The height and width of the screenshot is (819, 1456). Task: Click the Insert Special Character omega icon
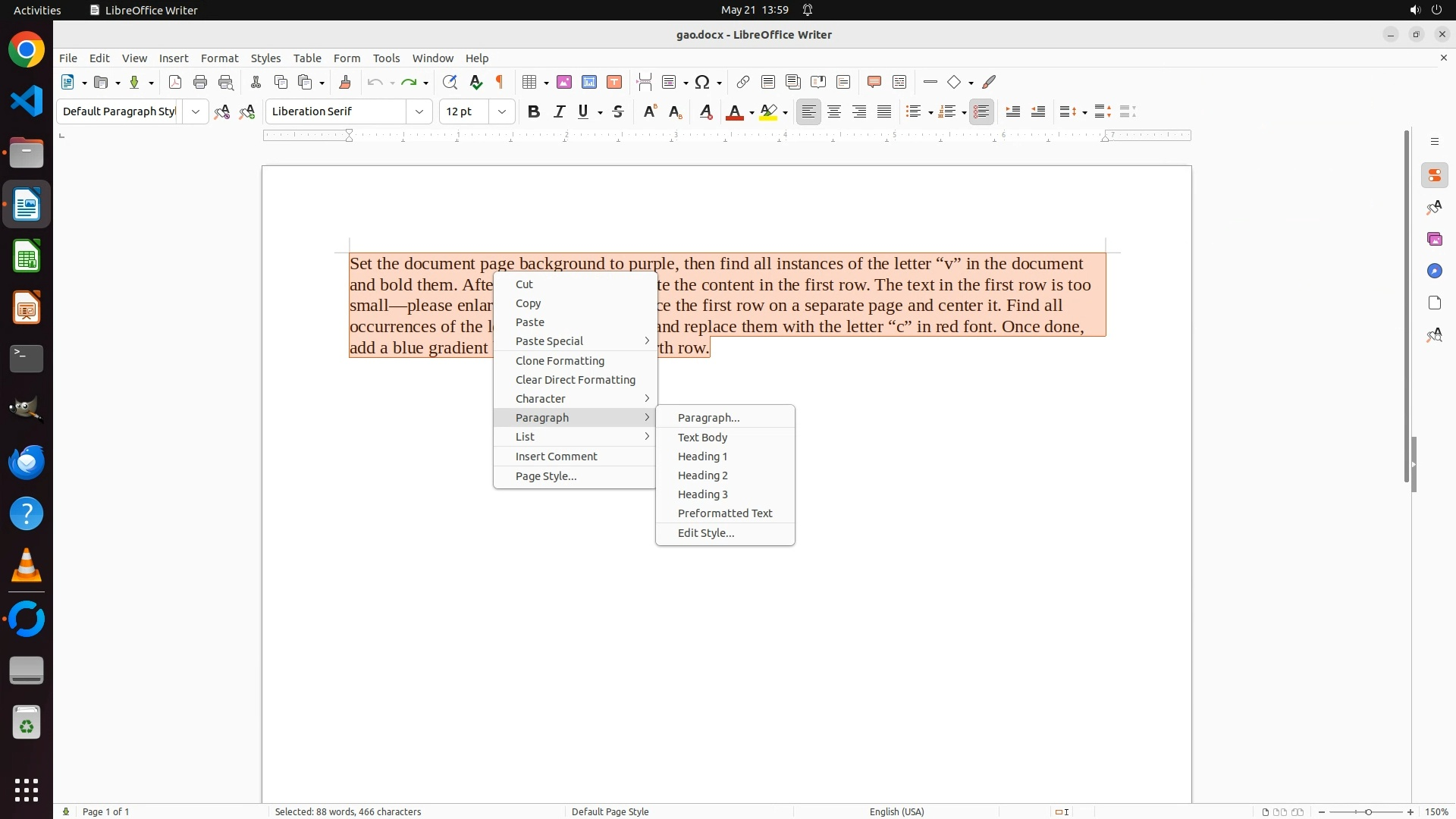click(702, 82)
